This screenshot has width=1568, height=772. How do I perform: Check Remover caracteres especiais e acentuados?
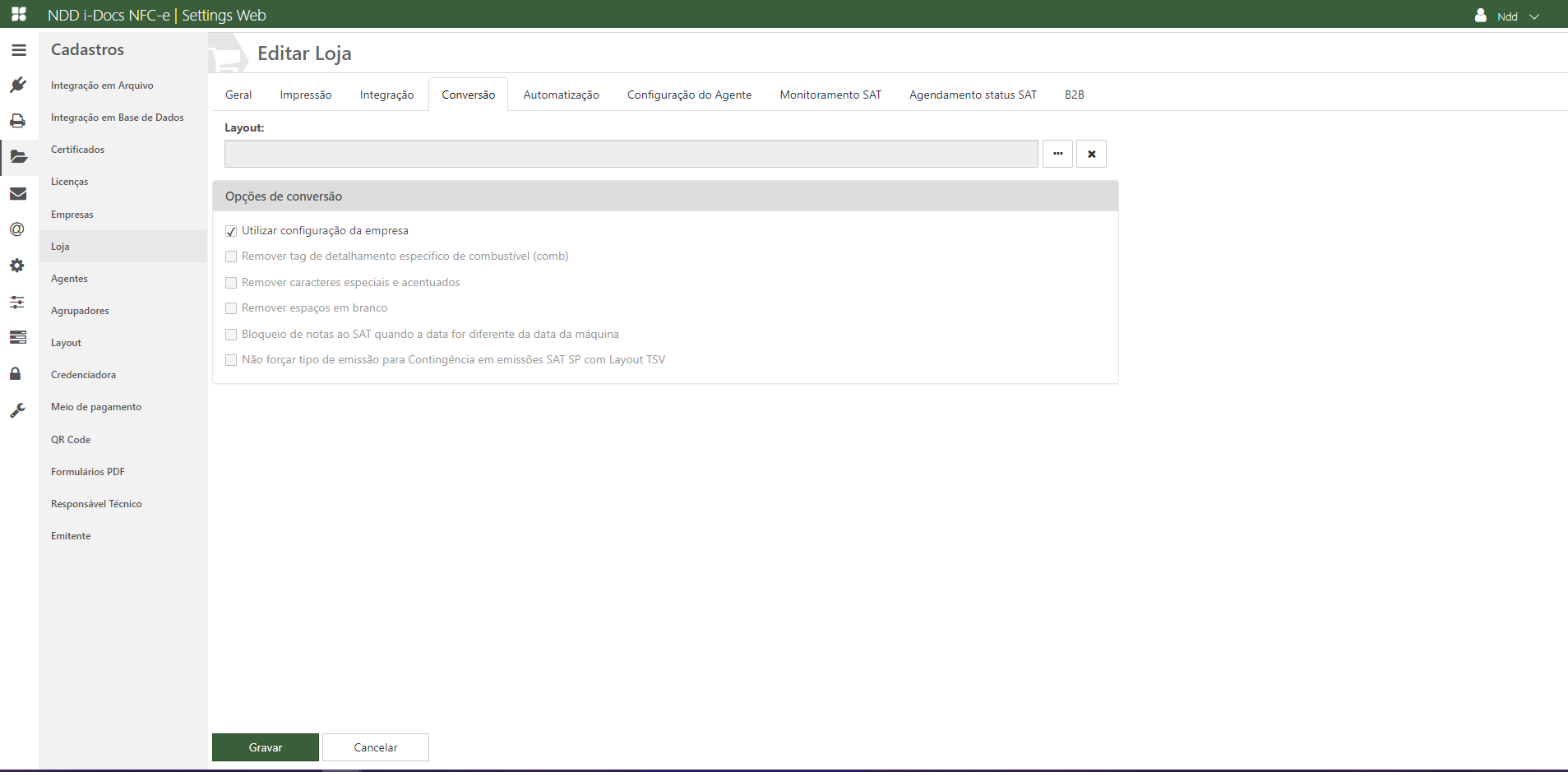point(231,283)
